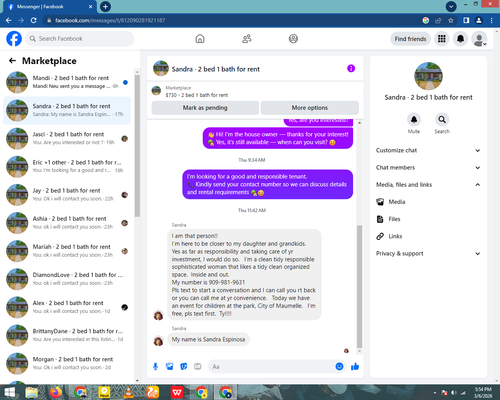
Task: Open the Alex 2 bed 1 bath conversation
Action: point(67,307)
